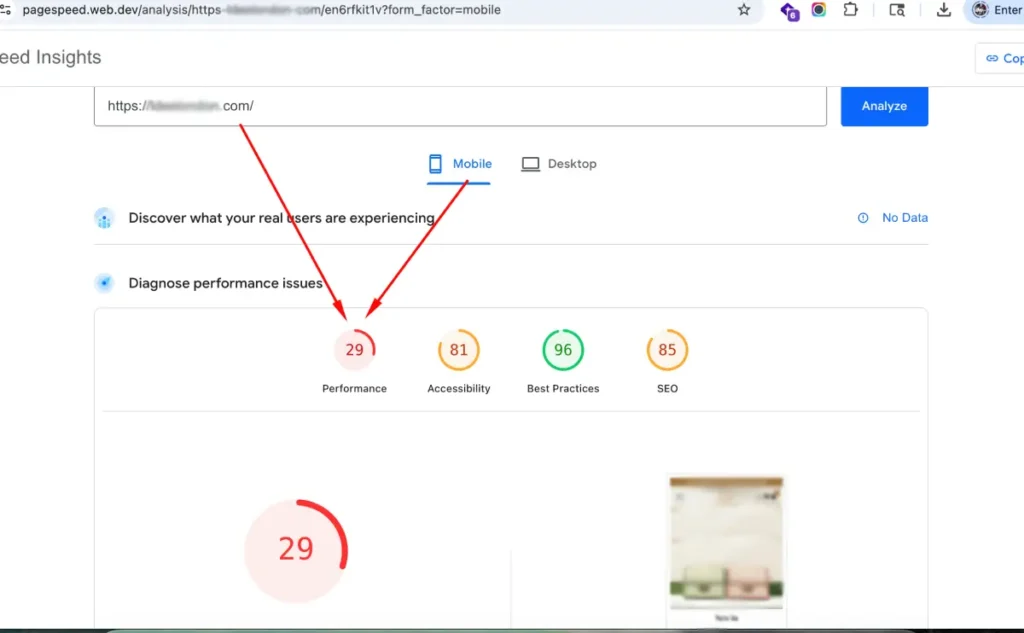1024x633 pixels.
Task: Click the No Data info icon
Action: point(863,218)
